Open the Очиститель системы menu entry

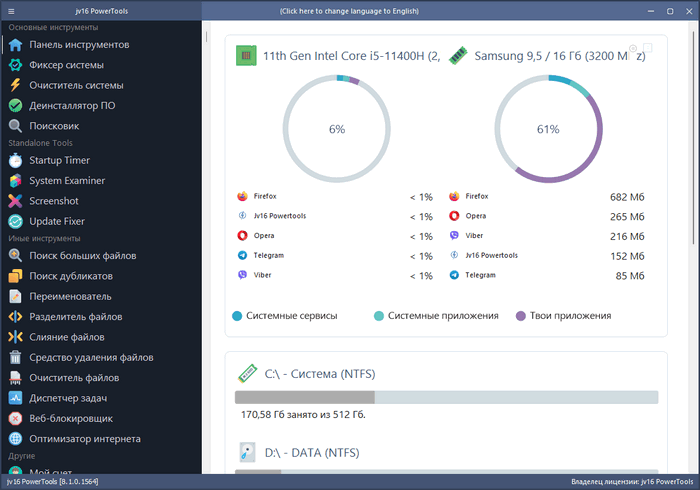click(x=76, y=85)
